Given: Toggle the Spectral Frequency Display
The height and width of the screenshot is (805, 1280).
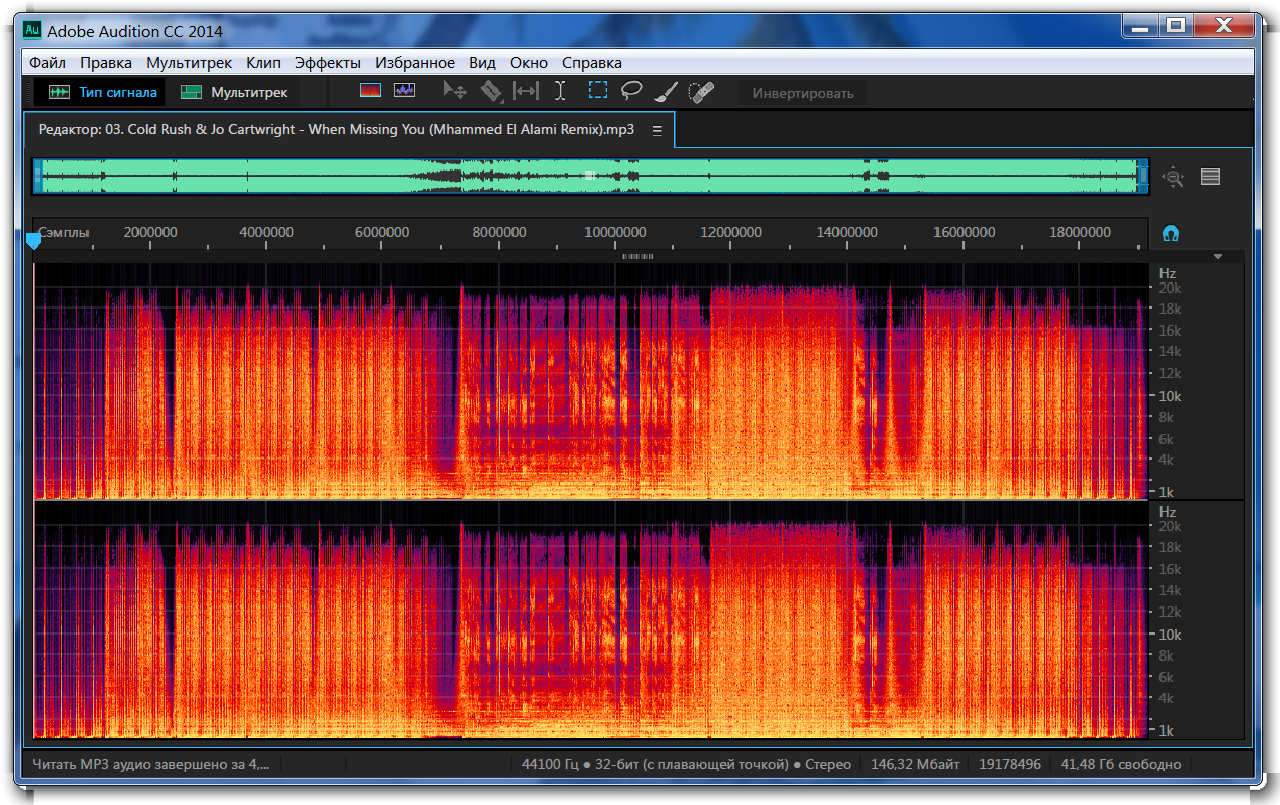Looking at the screenshot, I should 371,91.
